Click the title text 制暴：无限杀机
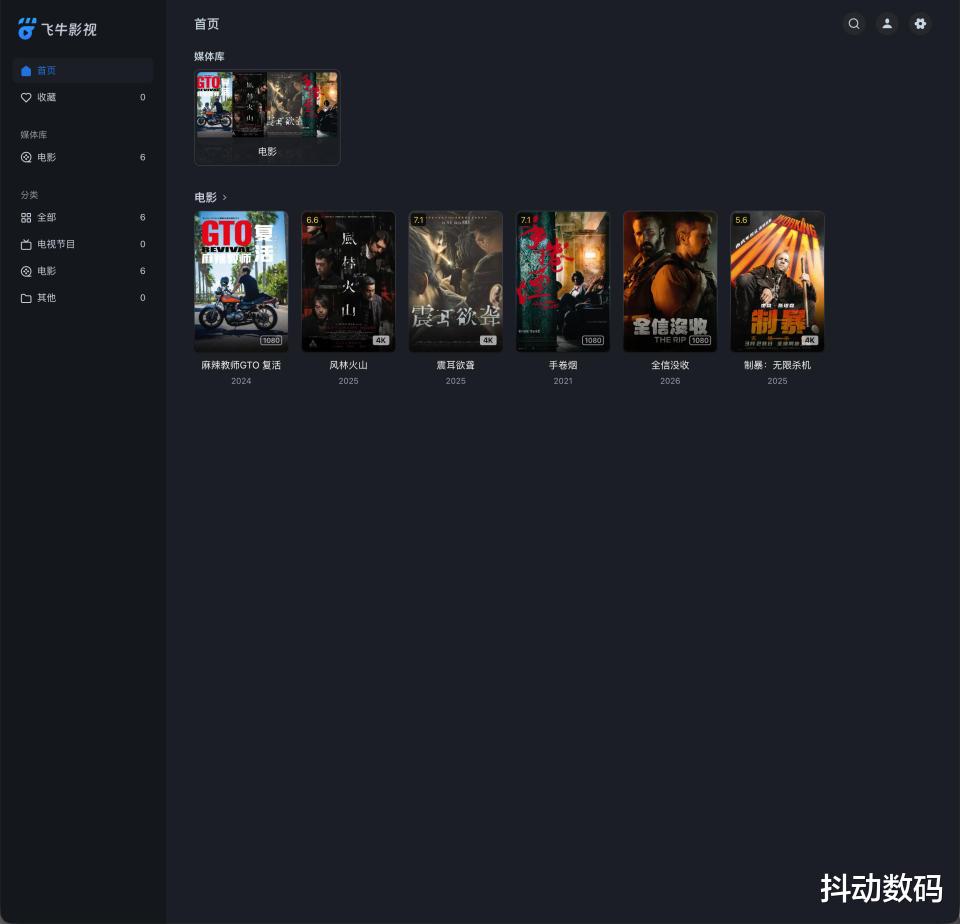Screen dimensions: 960x924 pyautogui.click(x=778, y=365)
